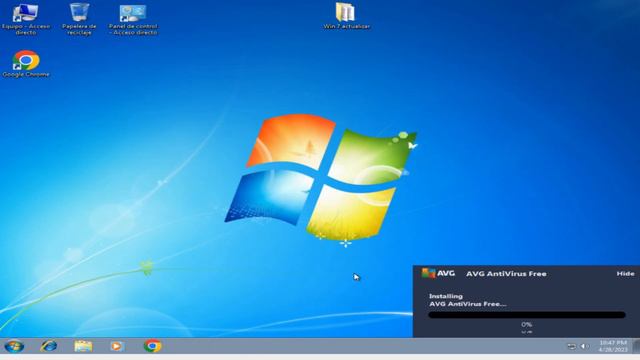
Task: Hide the AVG AntiVirus installer popup
Action: [x=625, y=273]
